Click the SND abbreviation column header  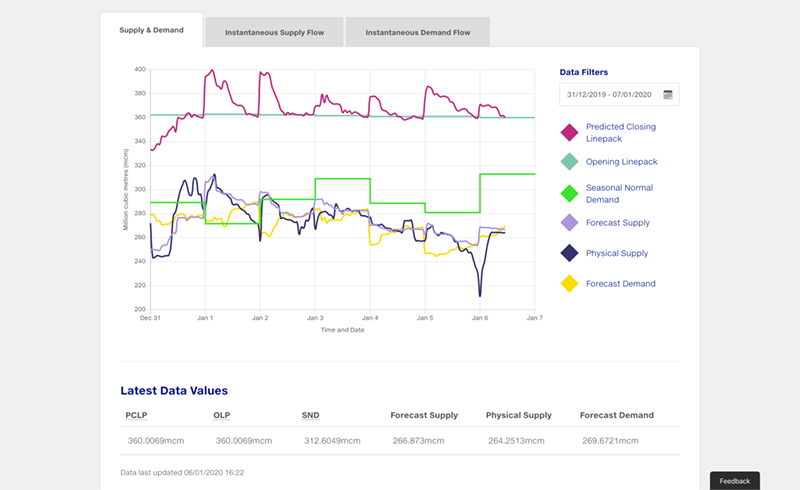(x=310, y=415)
